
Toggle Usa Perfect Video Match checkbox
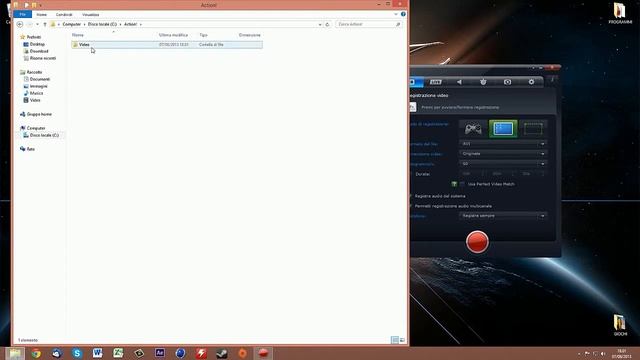[x=462, y=184]
